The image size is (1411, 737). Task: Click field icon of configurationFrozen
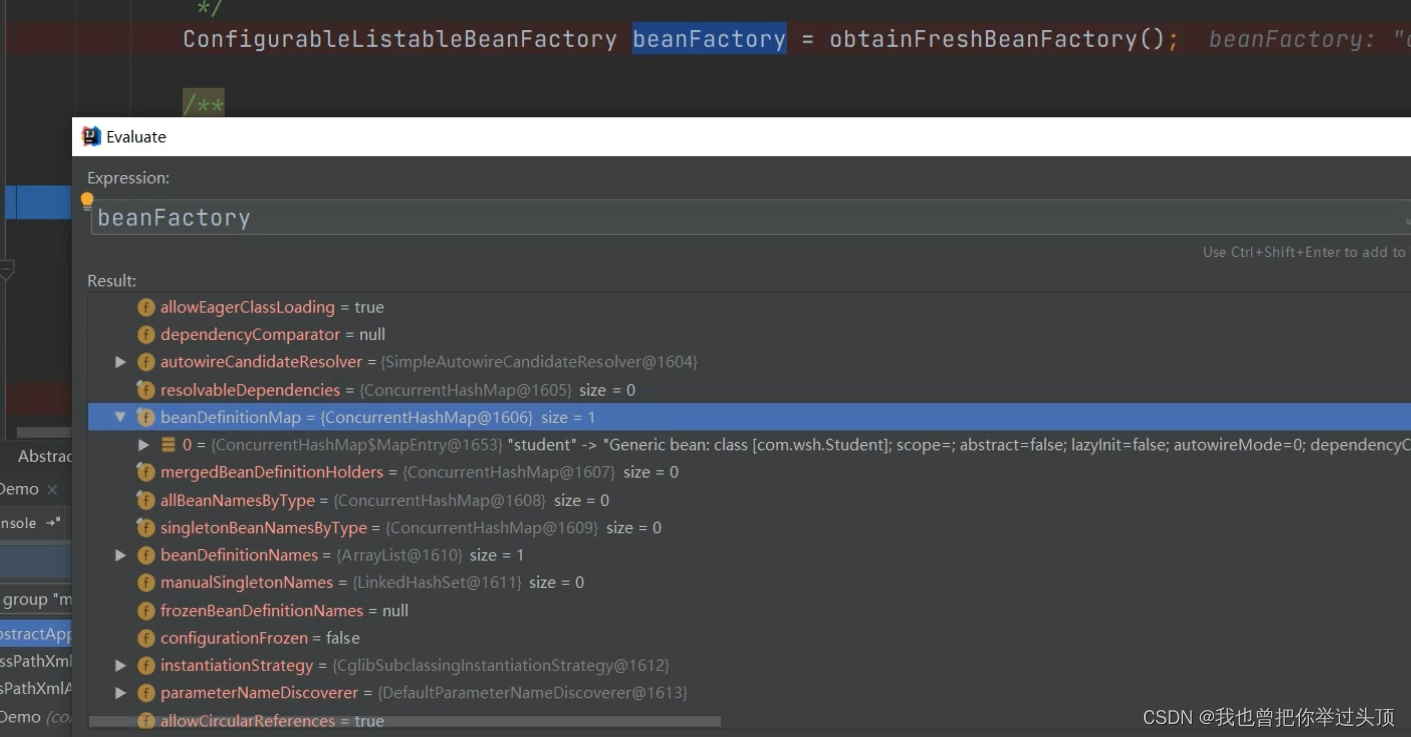tap(146, 638)
